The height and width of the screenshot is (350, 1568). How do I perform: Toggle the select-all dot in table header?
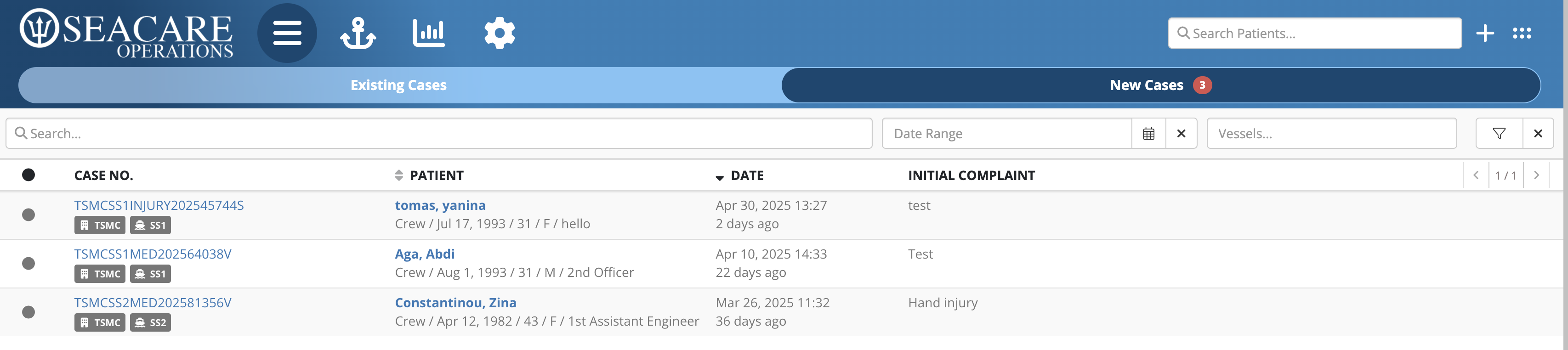click(x=28, y=175)
